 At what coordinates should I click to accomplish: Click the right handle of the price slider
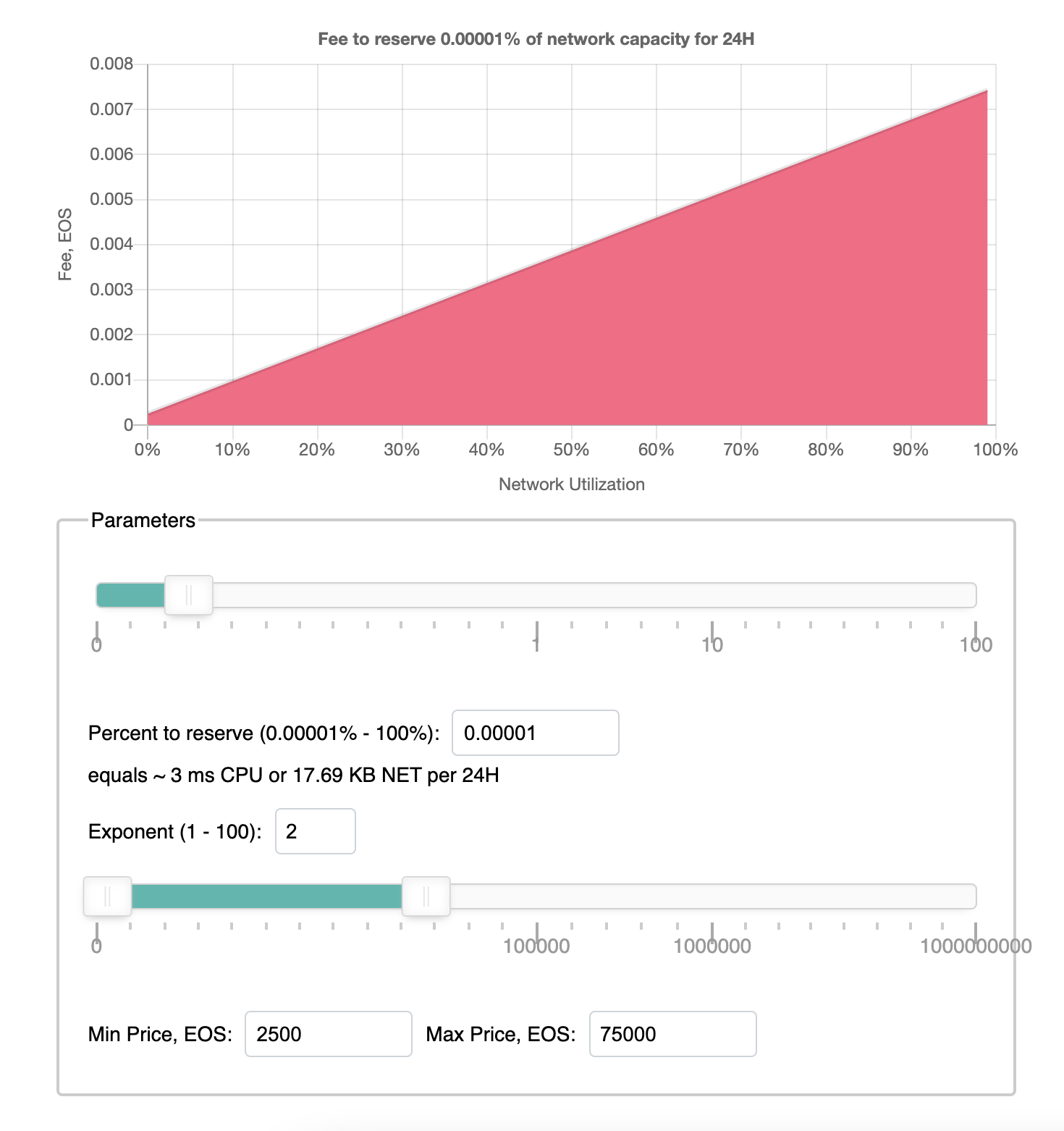426,896
